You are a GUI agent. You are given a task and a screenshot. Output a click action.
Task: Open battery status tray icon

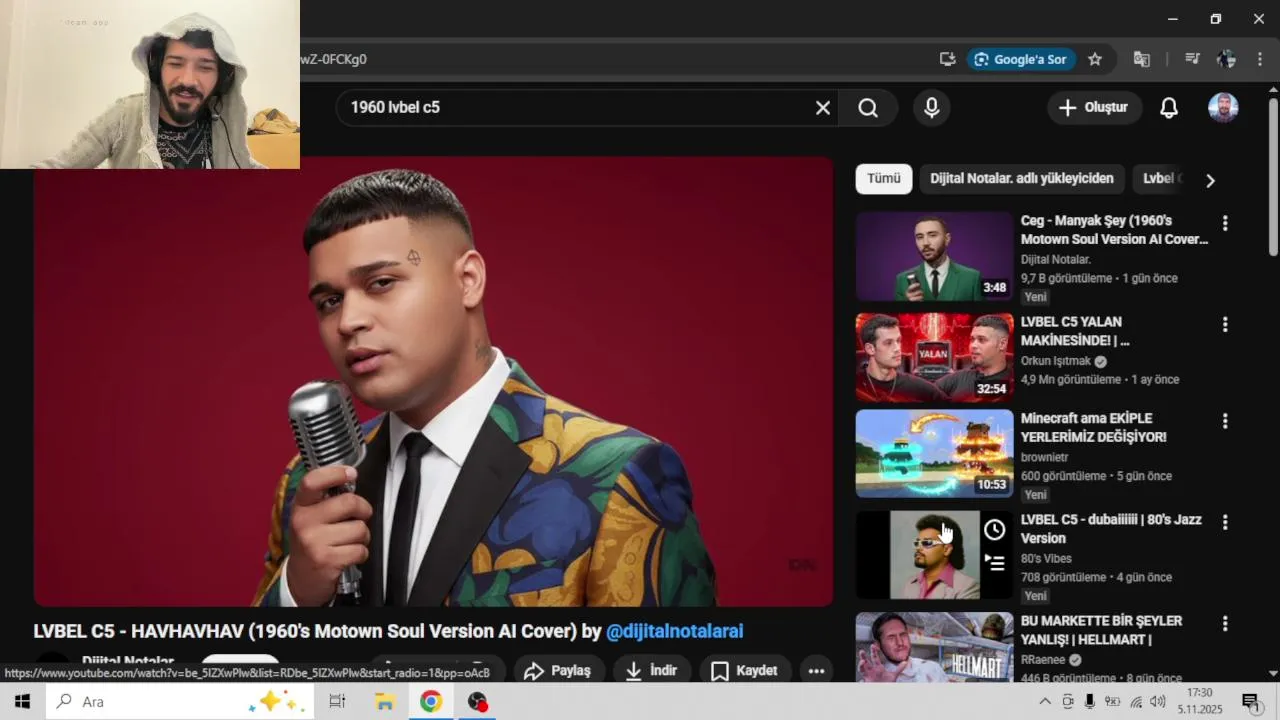pos(1112,701)
